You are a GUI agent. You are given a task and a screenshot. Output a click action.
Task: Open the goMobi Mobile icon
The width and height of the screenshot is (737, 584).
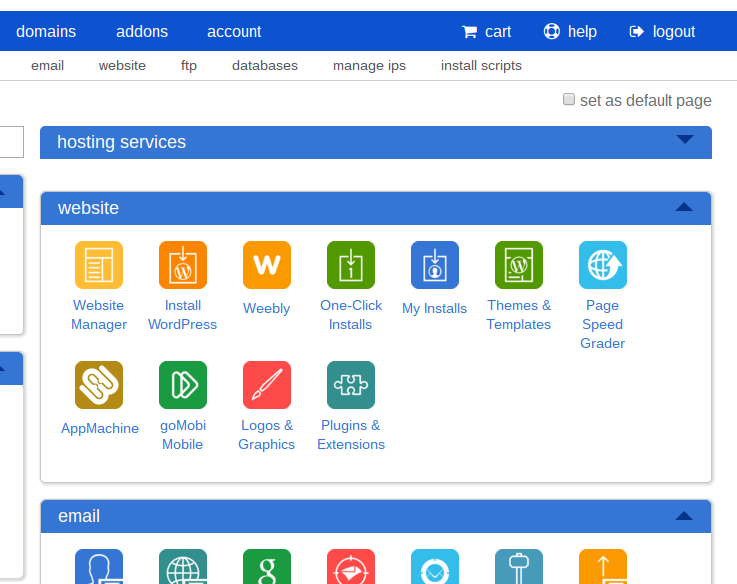183,385
